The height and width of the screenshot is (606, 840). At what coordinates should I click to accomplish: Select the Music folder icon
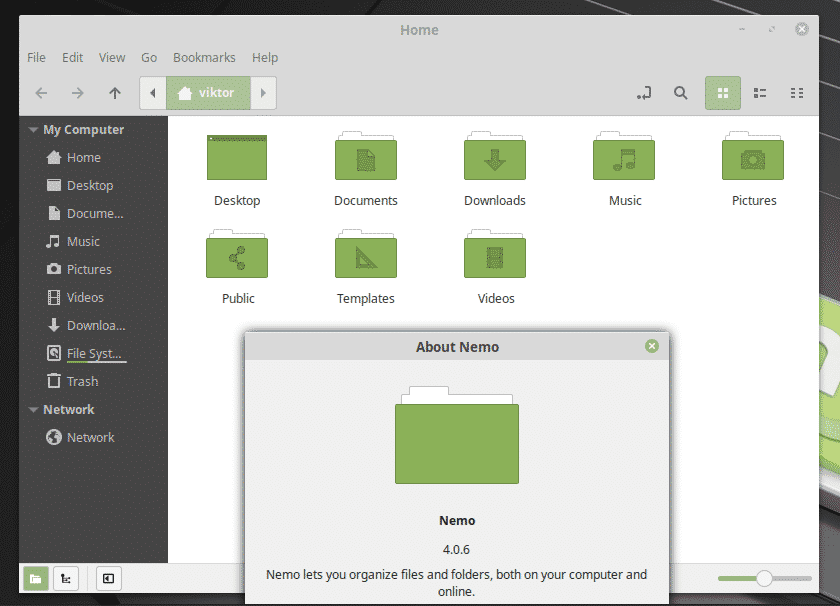(624, 156)
